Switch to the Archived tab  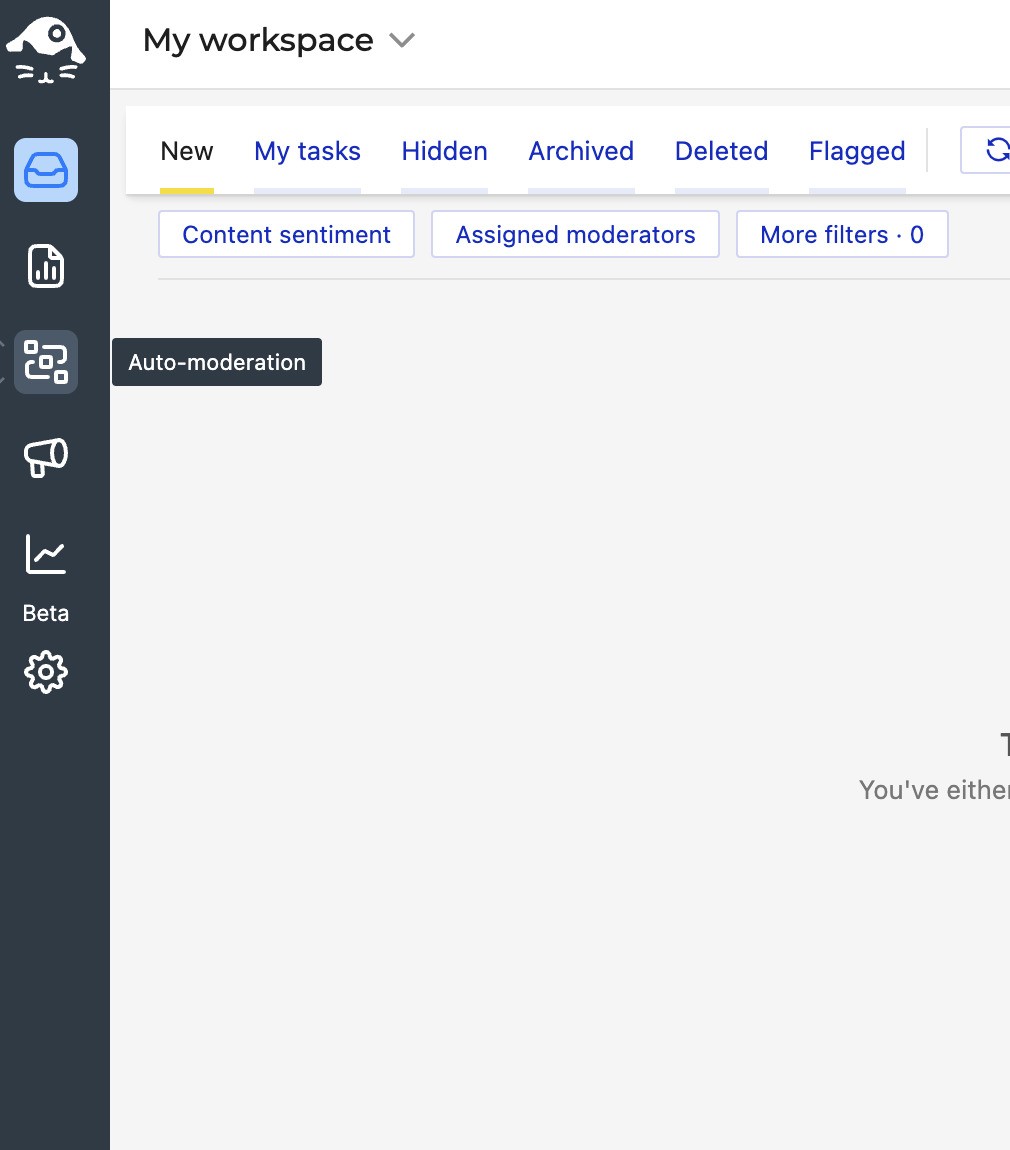point(581,151)
